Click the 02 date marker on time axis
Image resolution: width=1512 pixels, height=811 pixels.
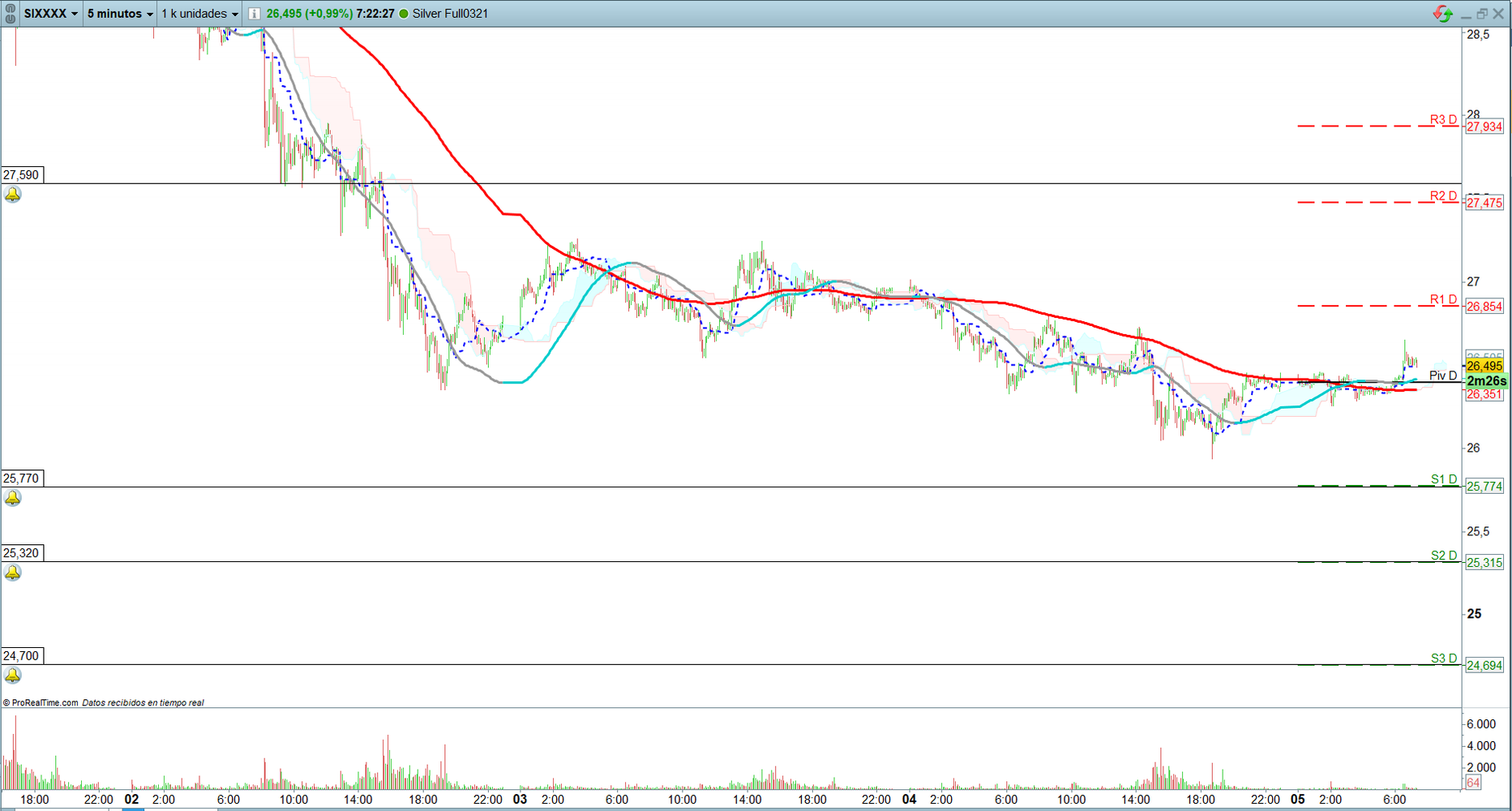(131, 800)
